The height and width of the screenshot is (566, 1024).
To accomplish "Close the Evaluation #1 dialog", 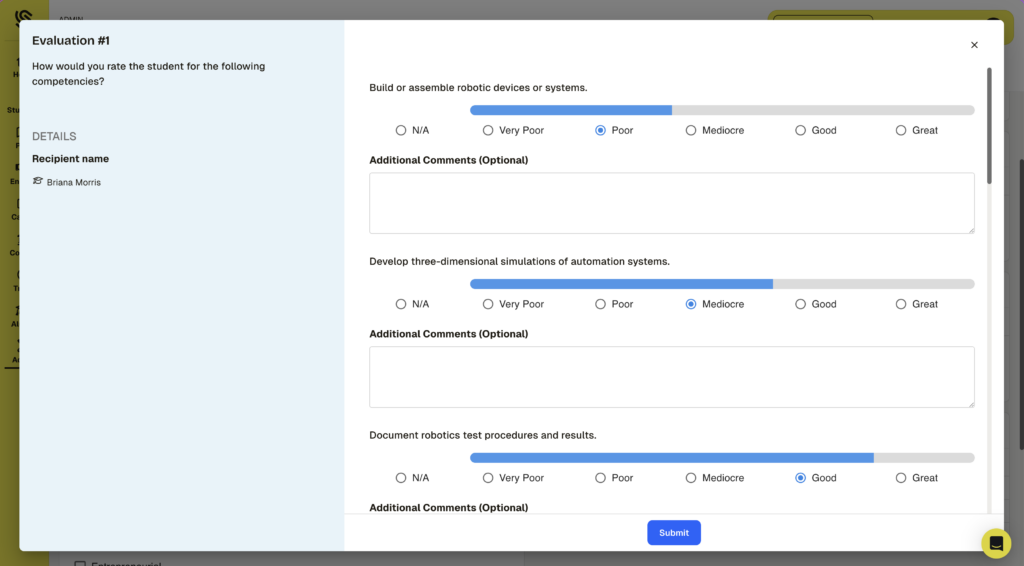I will [974, 45].
